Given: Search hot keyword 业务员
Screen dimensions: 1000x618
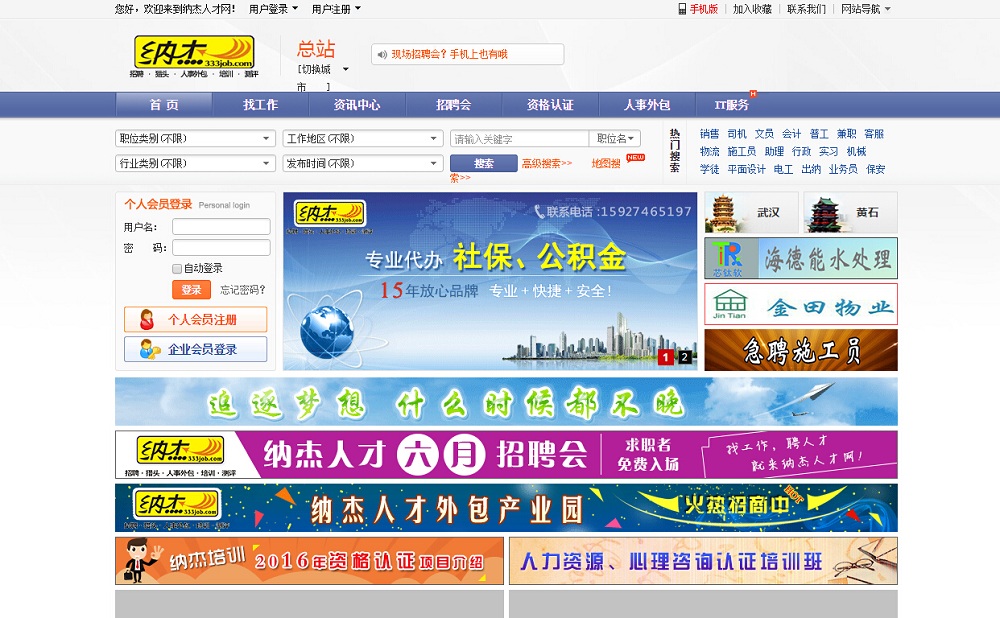Looking at the screenshot, I should (x=843, y=169).
